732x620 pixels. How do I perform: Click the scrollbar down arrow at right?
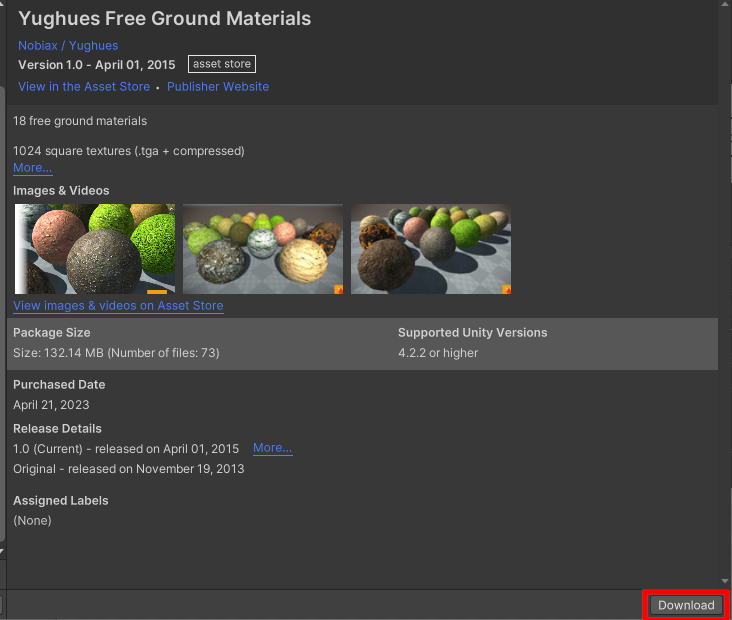(x=725, y=581)
